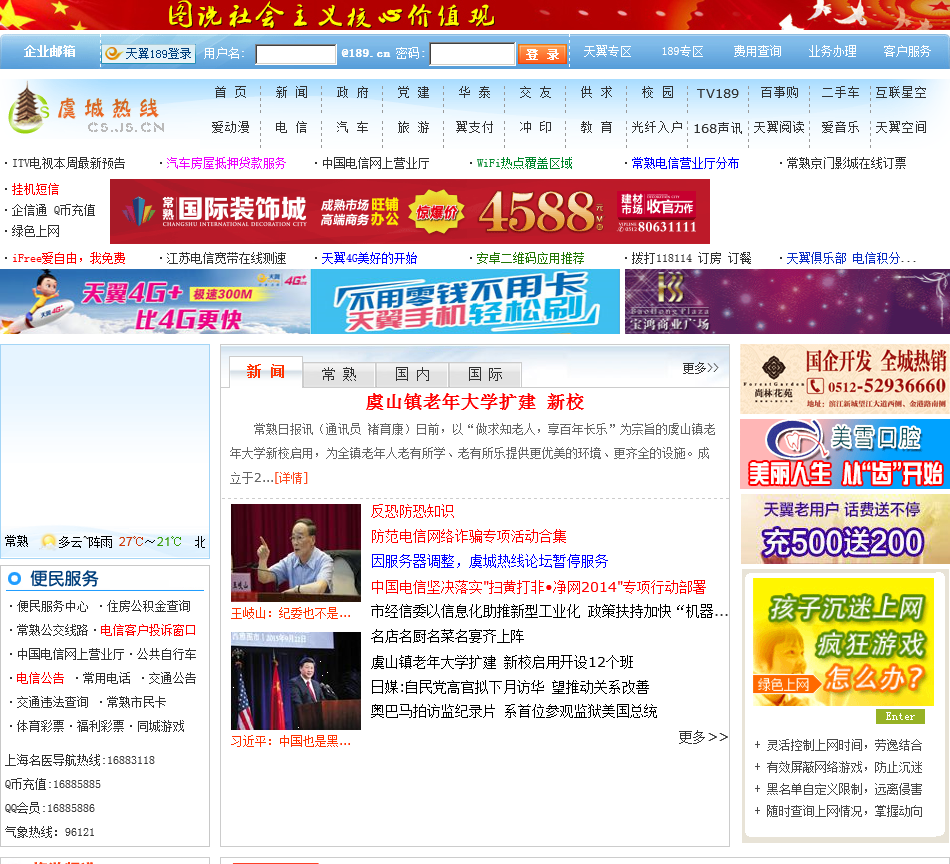
Task: Open the 百事购 navigation item
Action: tap(779, 92)
